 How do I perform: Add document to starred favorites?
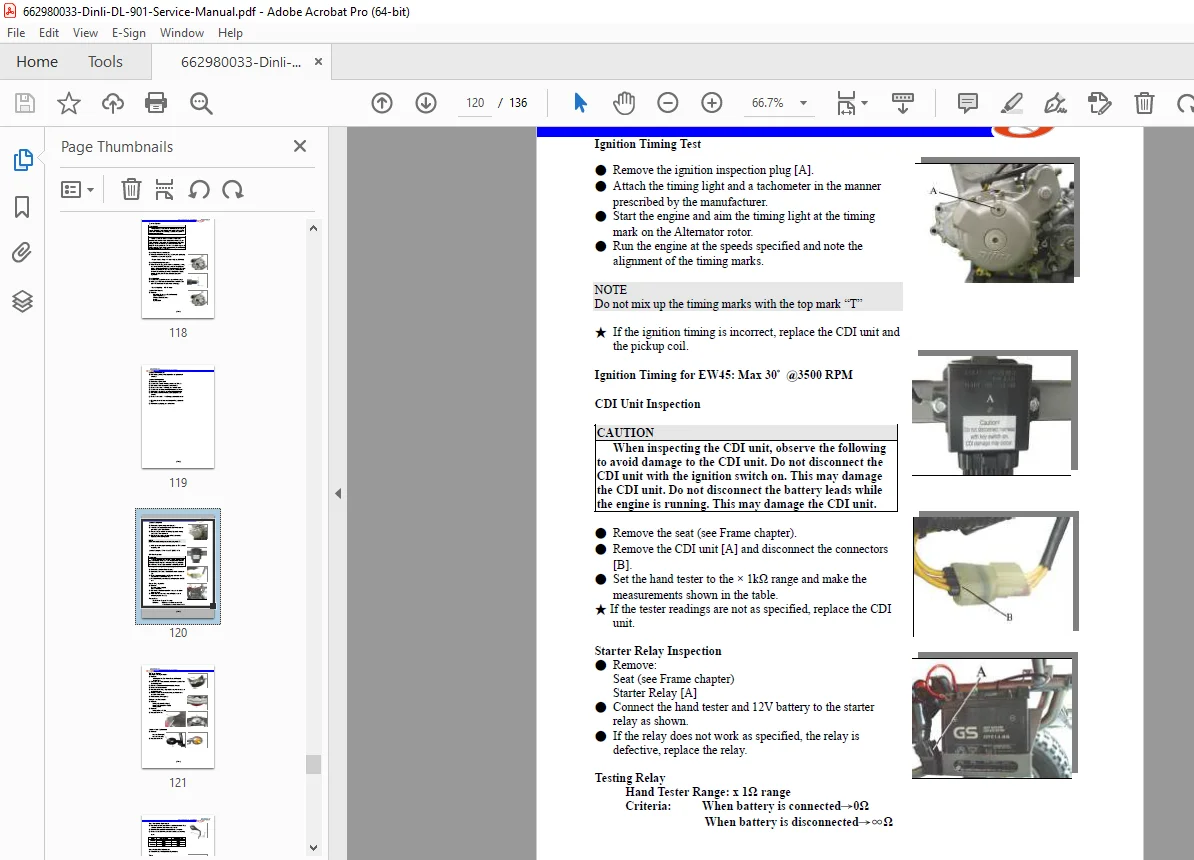tap(69, 103)
